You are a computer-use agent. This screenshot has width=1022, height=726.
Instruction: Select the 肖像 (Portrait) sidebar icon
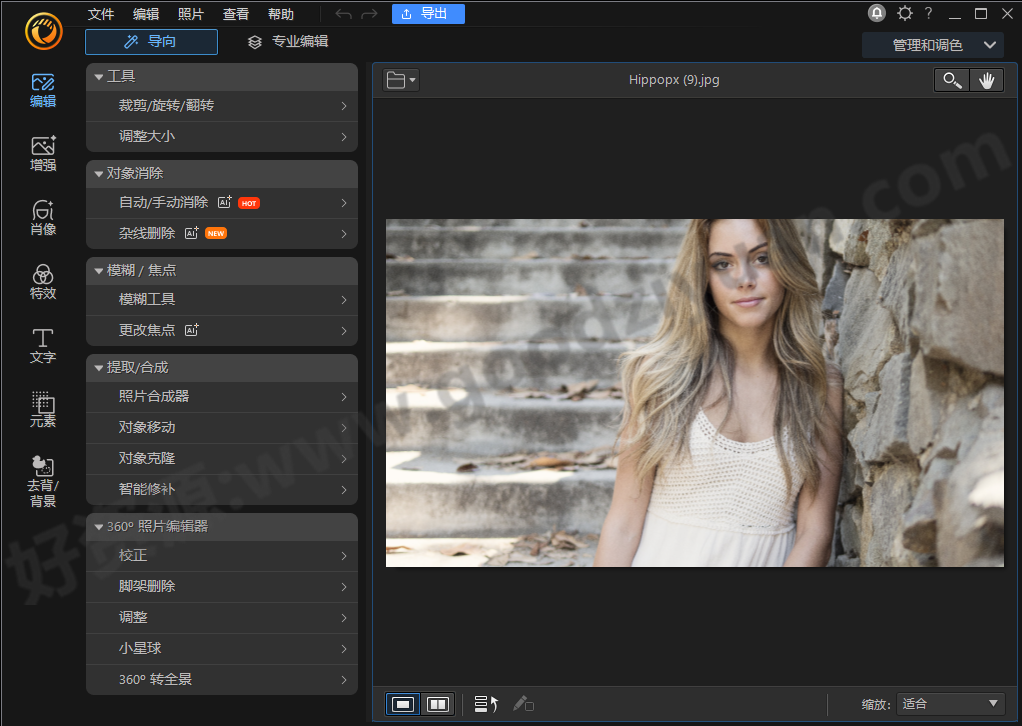click(x=43, y=217)
